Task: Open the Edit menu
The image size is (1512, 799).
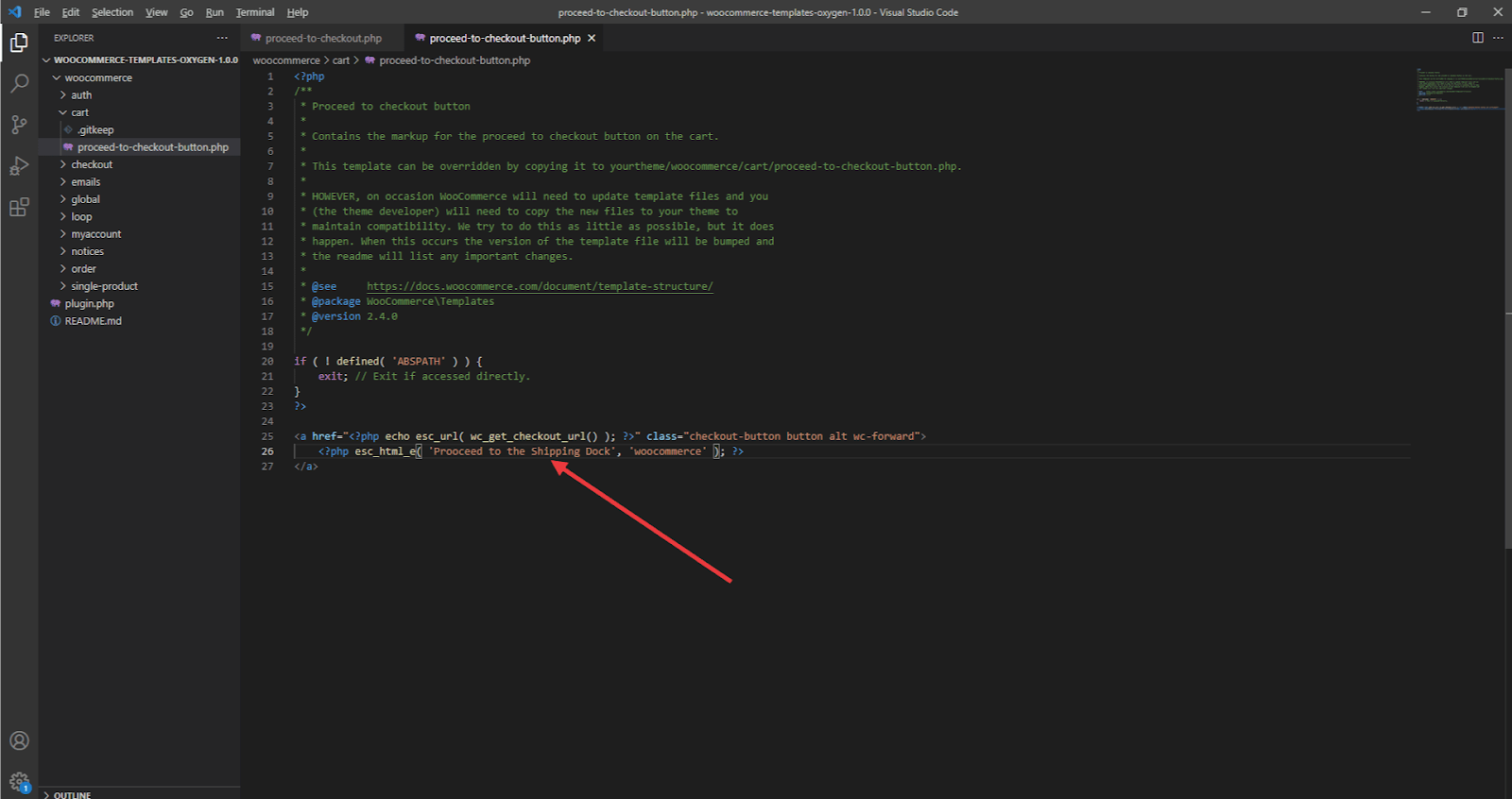Action: [x=71, y=12]
